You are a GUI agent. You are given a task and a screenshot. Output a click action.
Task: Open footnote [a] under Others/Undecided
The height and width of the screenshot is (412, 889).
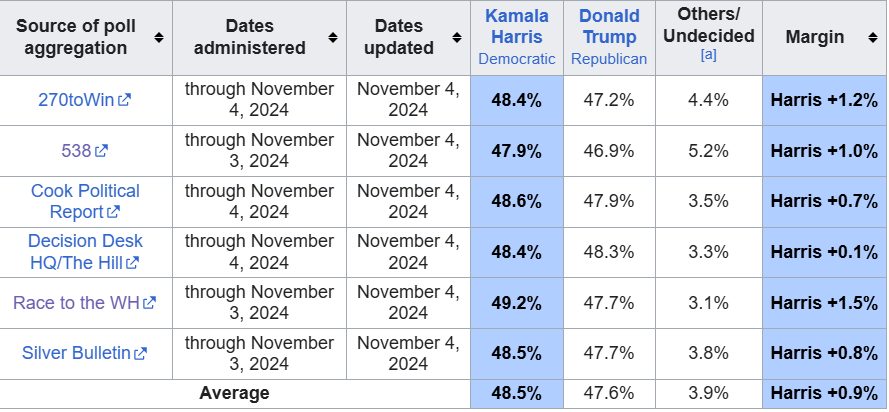coord(708,57)
